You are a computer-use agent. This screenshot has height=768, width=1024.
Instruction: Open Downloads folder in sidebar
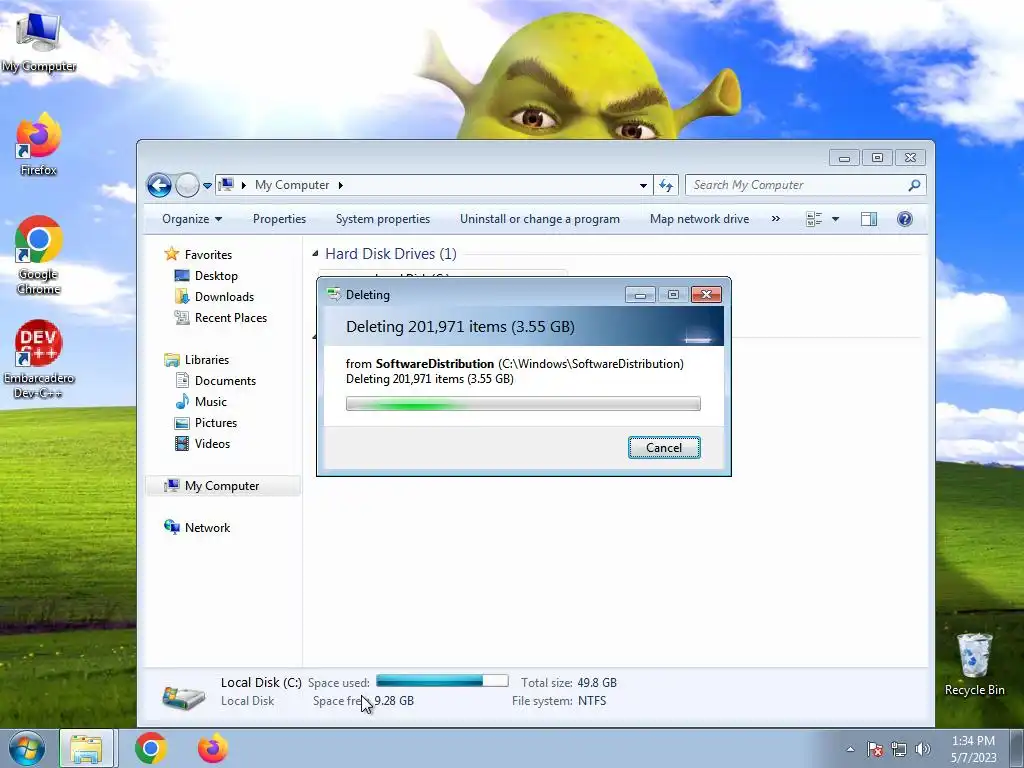(215, 296)
